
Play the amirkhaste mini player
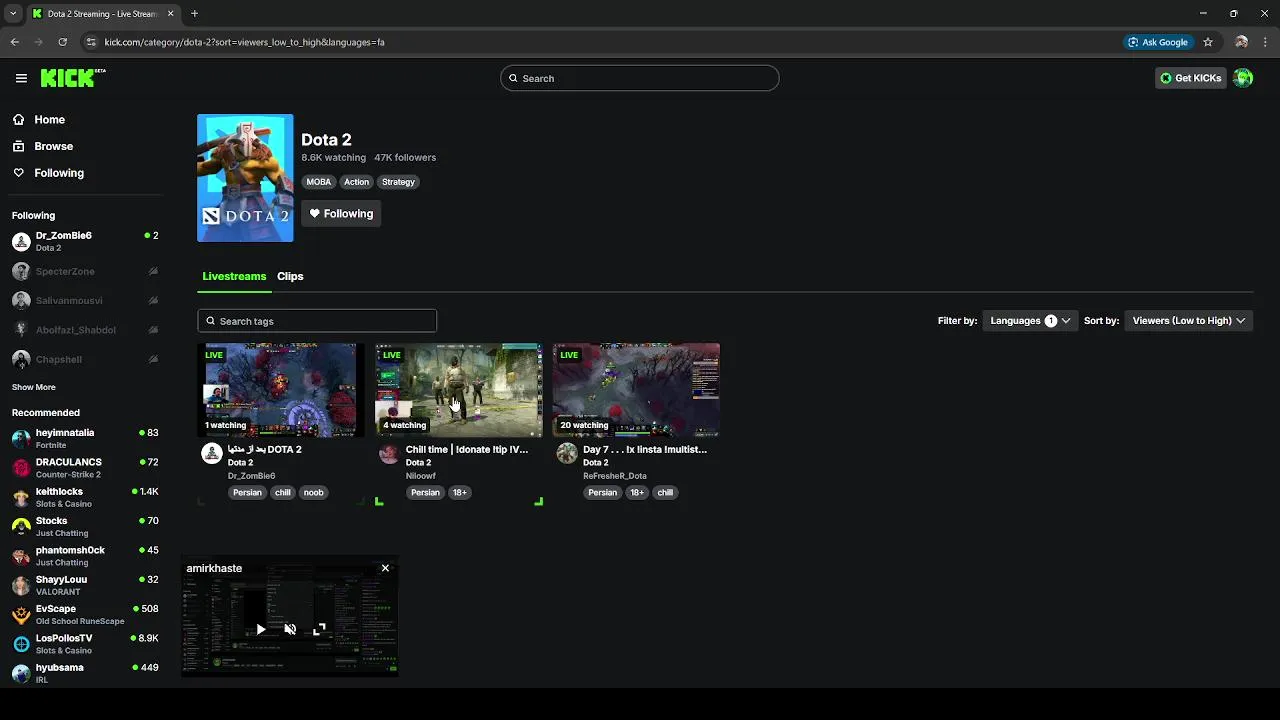click(x=260, y=629)
